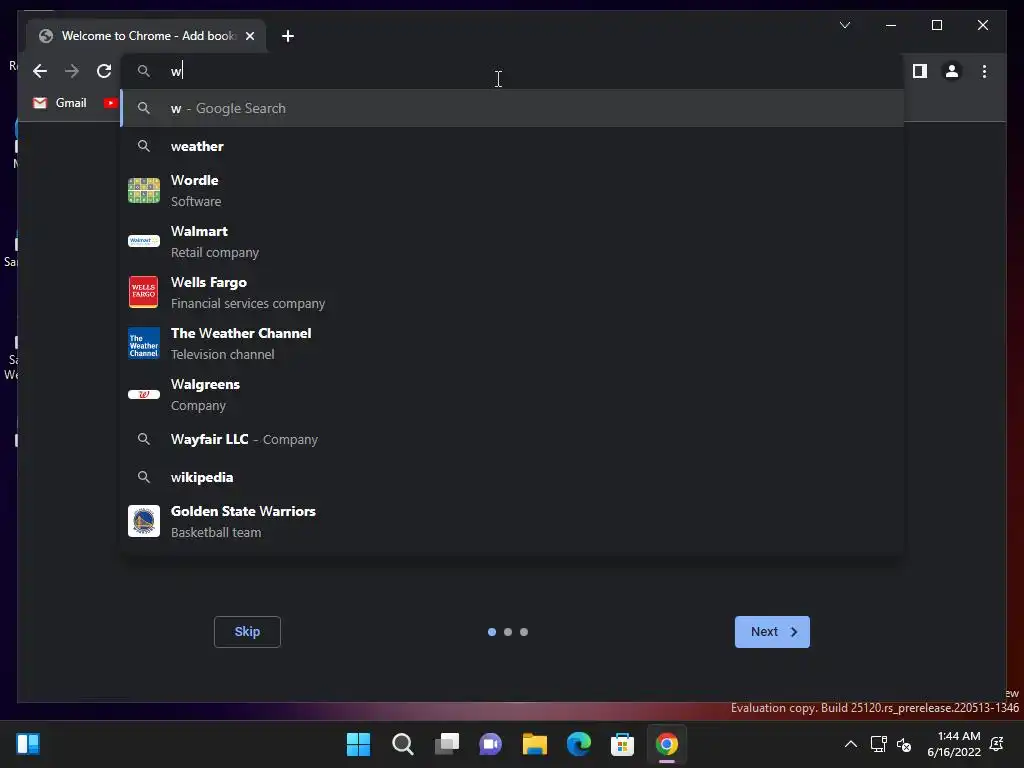This screenshot has width=1024, height=768.
Task: Select The Weather Channel suggestion
Action: coord(512,344)
